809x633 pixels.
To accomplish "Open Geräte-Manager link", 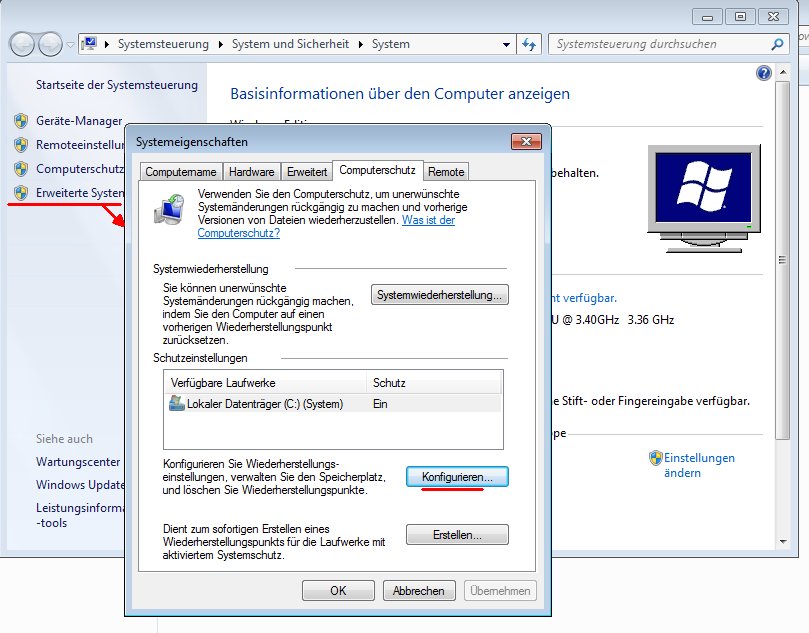I will pos(79,121).
